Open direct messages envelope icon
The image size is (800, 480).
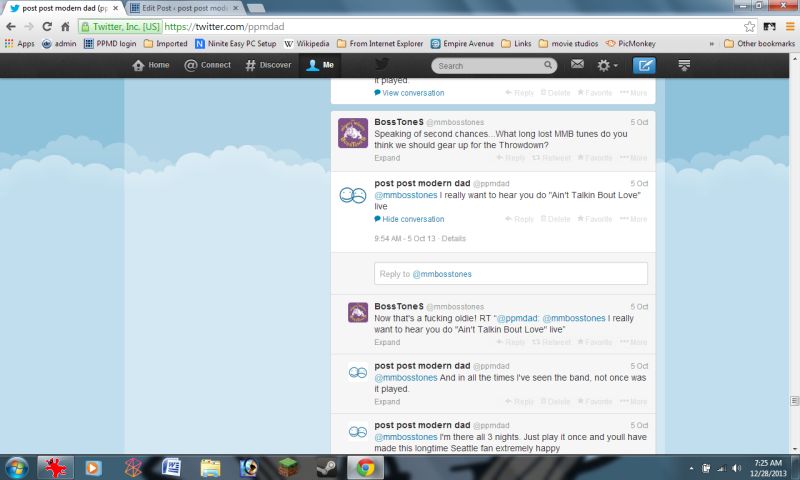(x=577, y=64)
